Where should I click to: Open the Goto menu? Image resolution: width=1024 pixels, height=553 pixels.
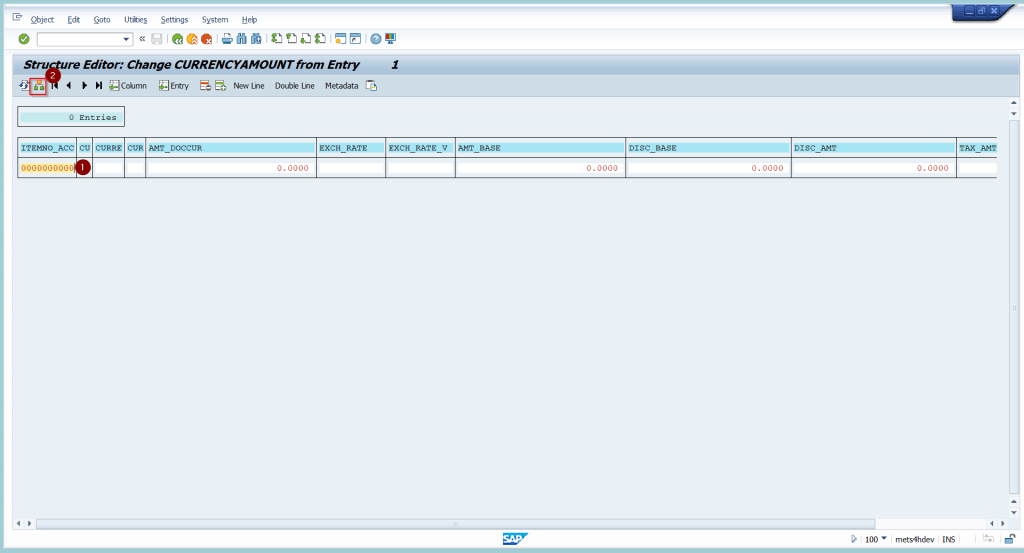pyautogui.click(x=102, y=20)
